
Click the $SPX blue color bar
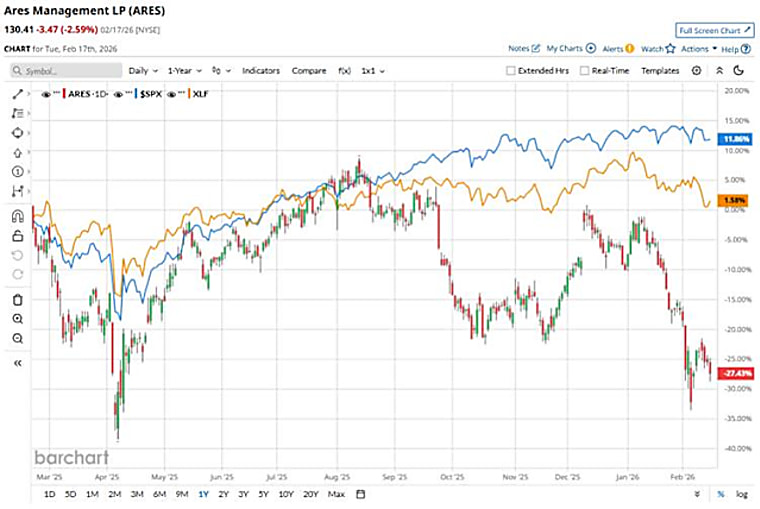click(x=136, y=94)
